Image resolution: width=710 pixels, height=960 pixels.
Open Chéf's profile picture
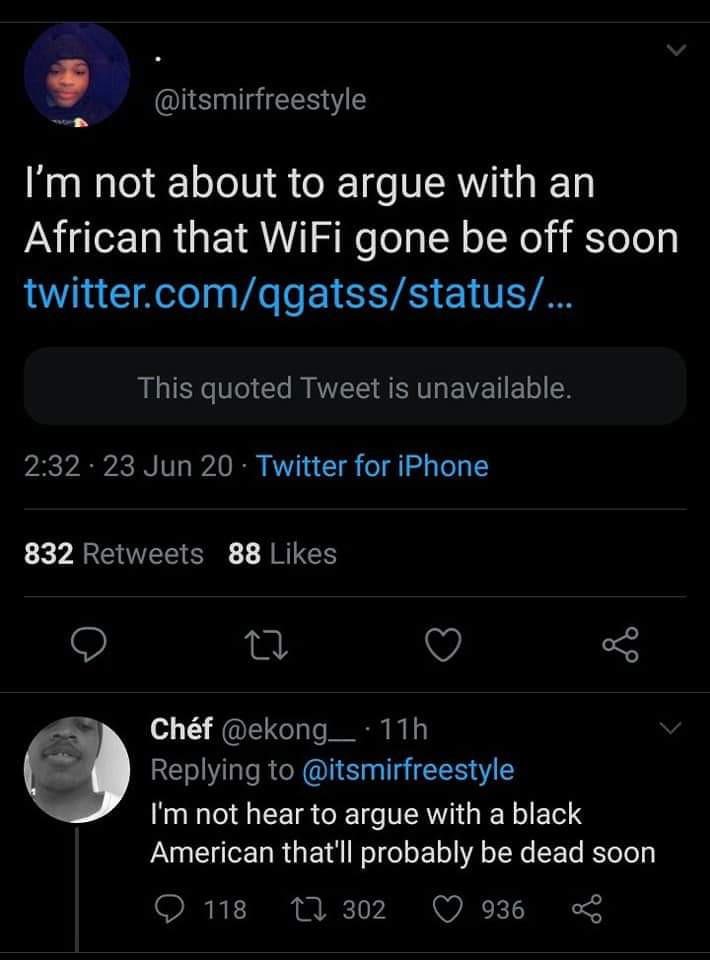pyautogui.click(x=77, y=770)
